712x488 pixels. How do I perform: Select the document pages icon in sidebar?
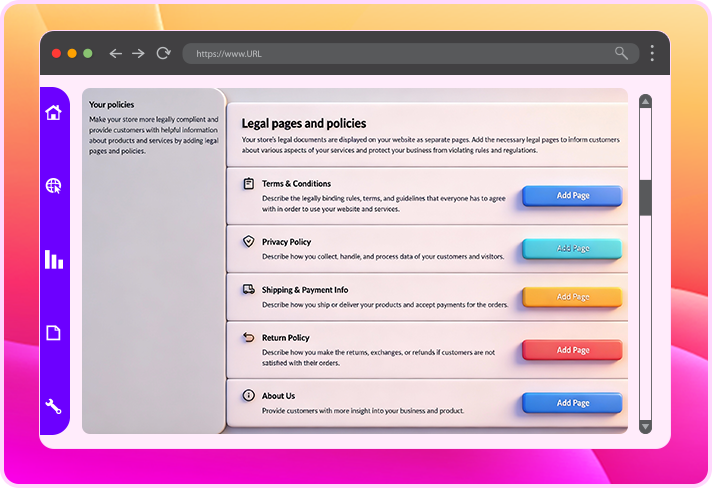point(54,333)
